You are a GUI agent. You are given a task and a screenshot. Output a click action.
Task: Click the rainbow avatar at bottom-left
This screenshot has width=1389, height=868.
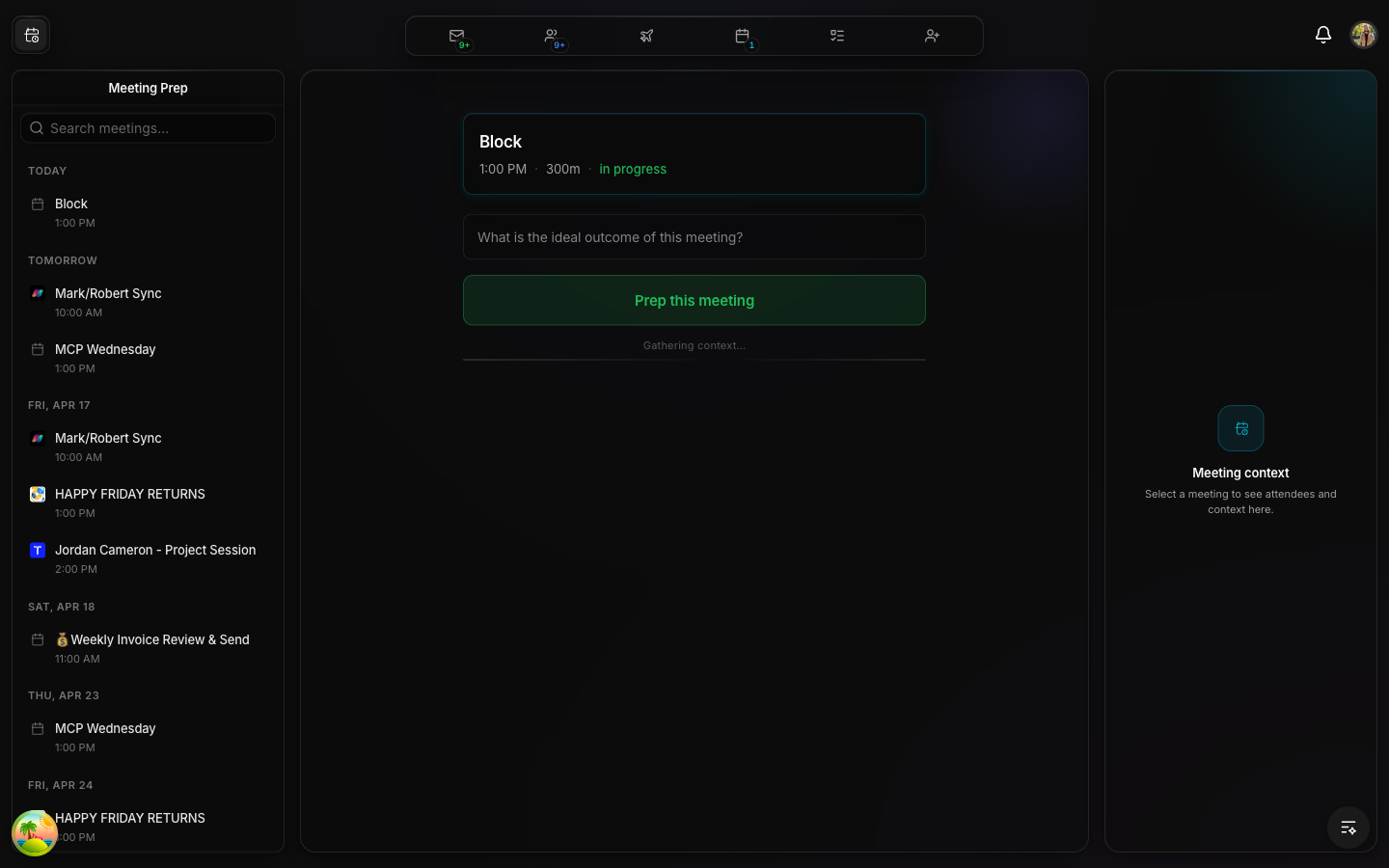[x=35, y=832]
